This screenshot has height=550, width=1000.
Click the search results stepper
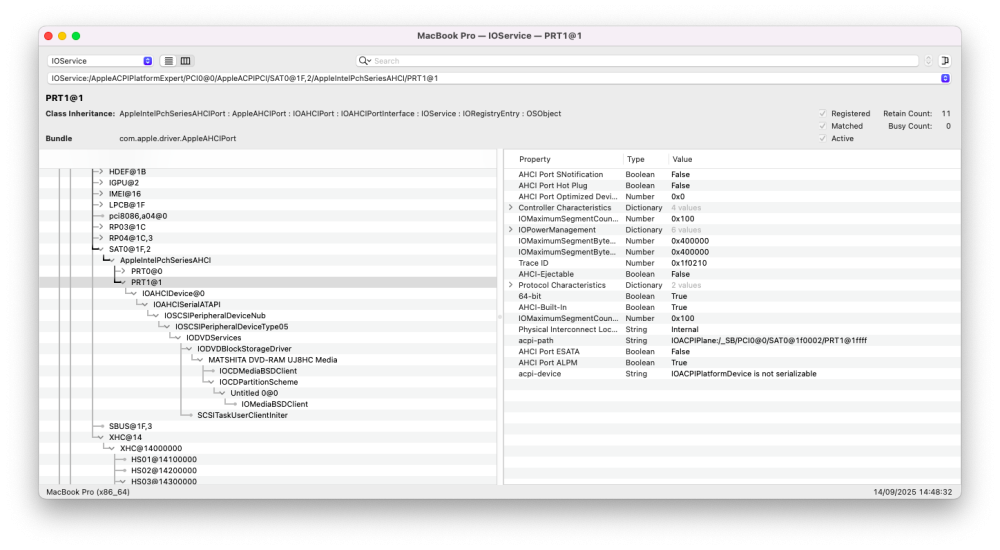929,61
